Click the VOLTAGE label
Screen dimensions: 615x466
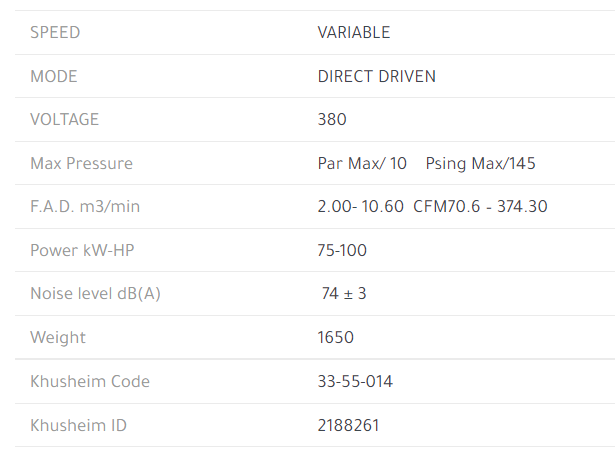tap(65, 120)
